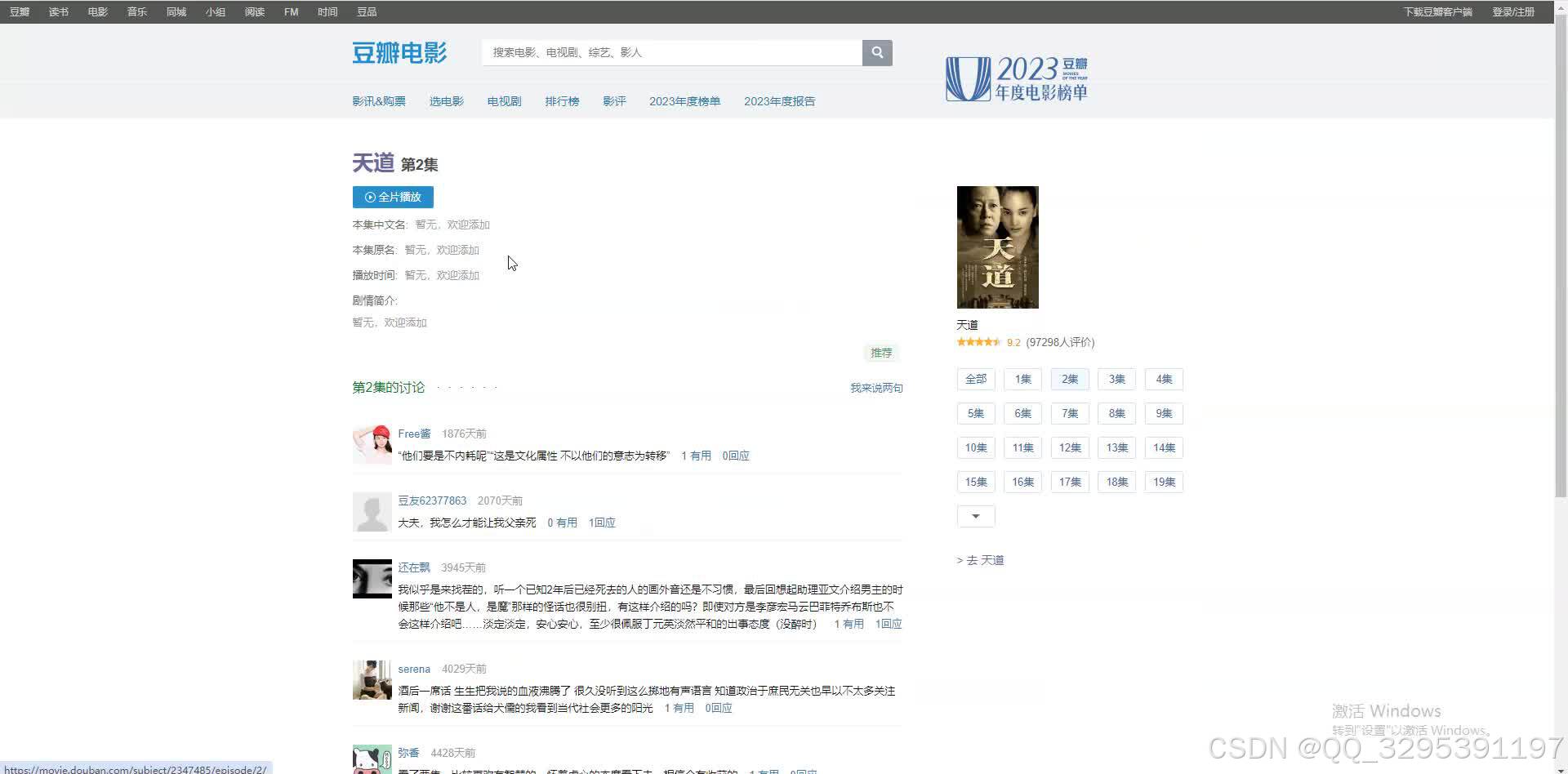Viewport: 1568px width, 774px height.
Task: Go to 豆瓣 in top bar
Action: click(x=20, y=11)
